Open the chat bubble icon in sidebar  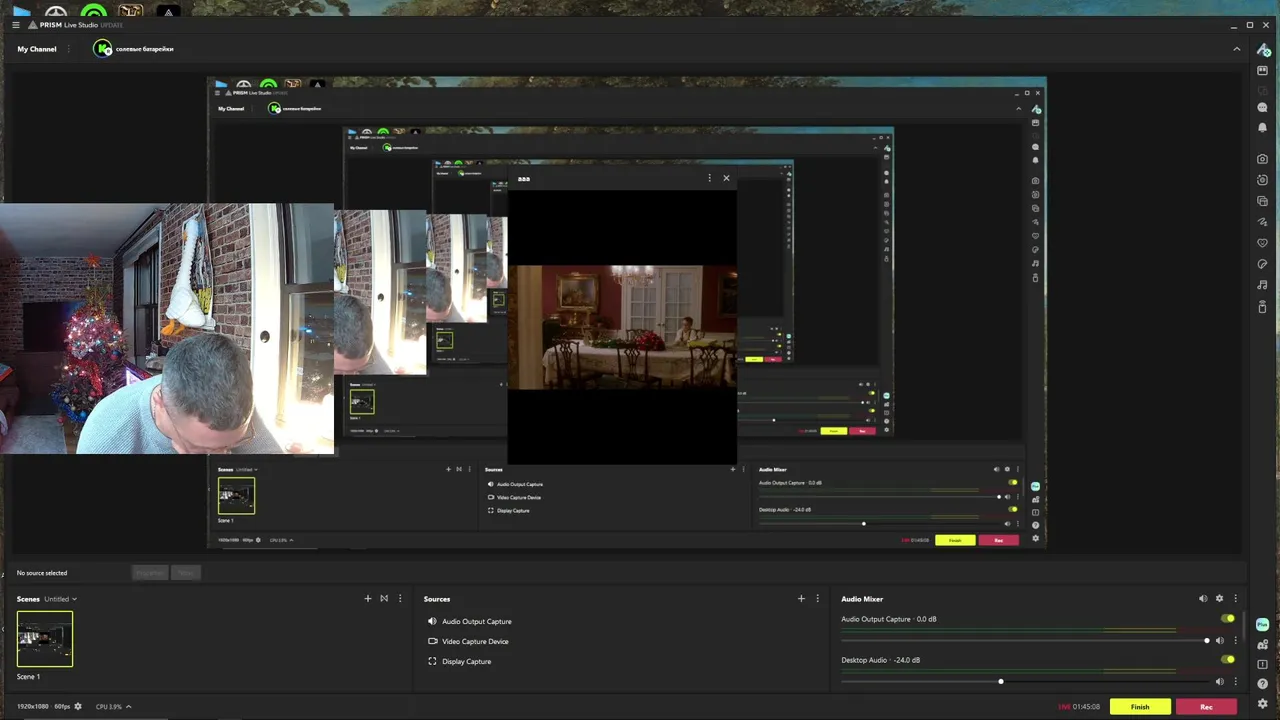pyautogui.click(x=1263, y=107)
